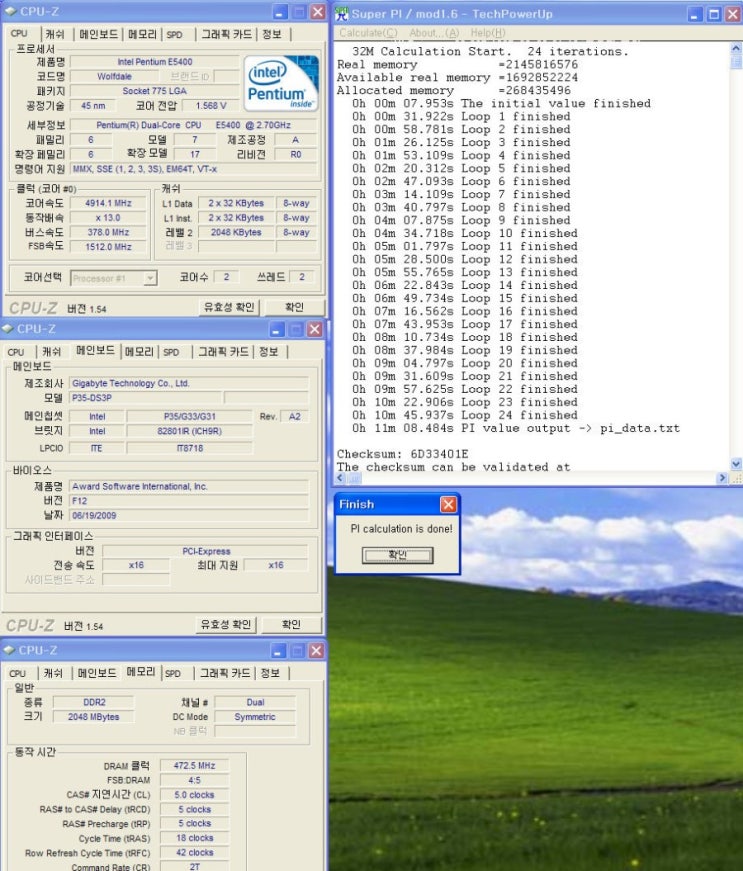Click 확인 button in top CPU-Z window
The width and height of the screenshot is (743, 871).
coord(294,307)
